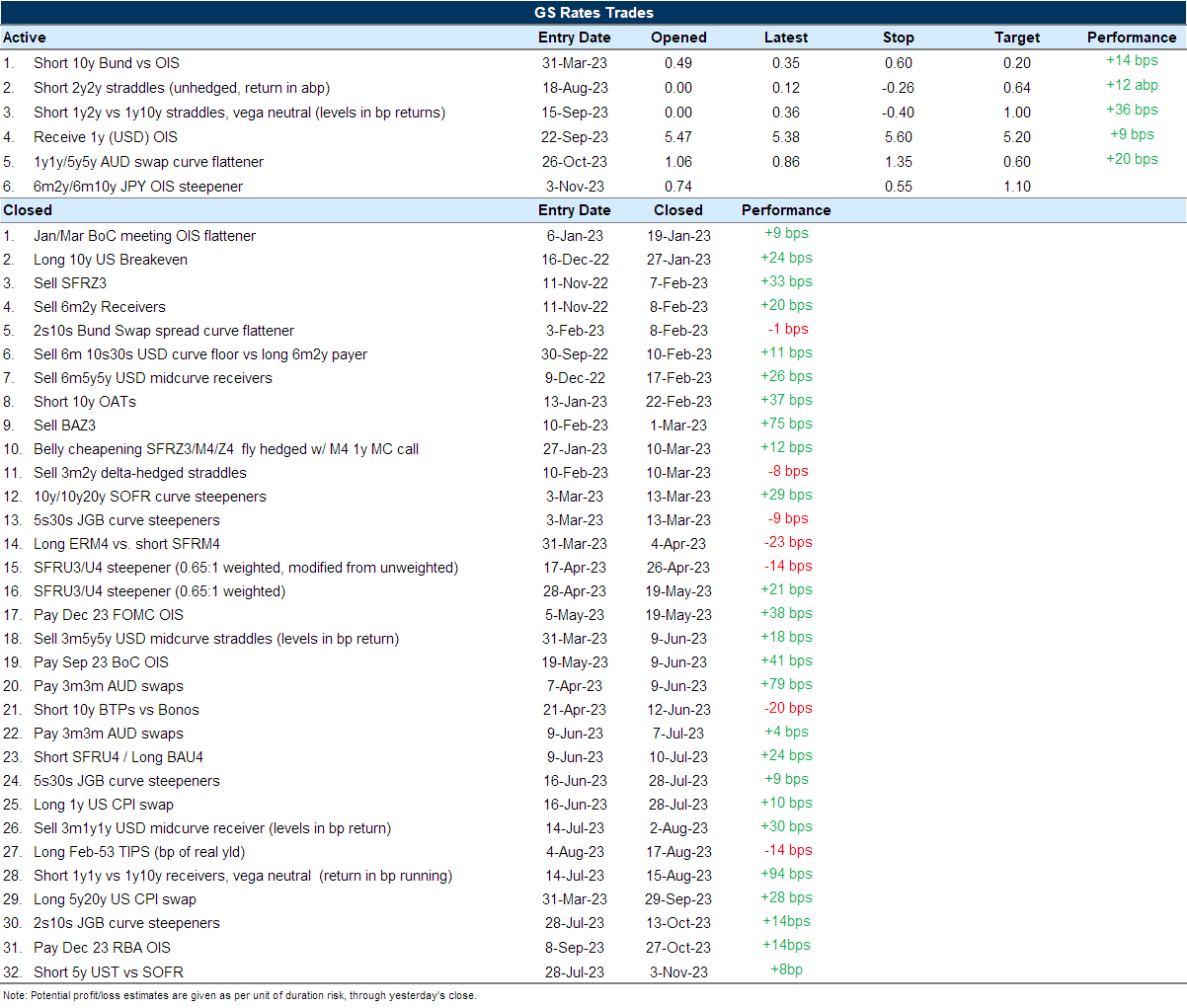This screenshot has height=1008, width=1187.
Task: Click "Short SFRU4 / Long BAU4" trade
Action: tap(119, 757)
